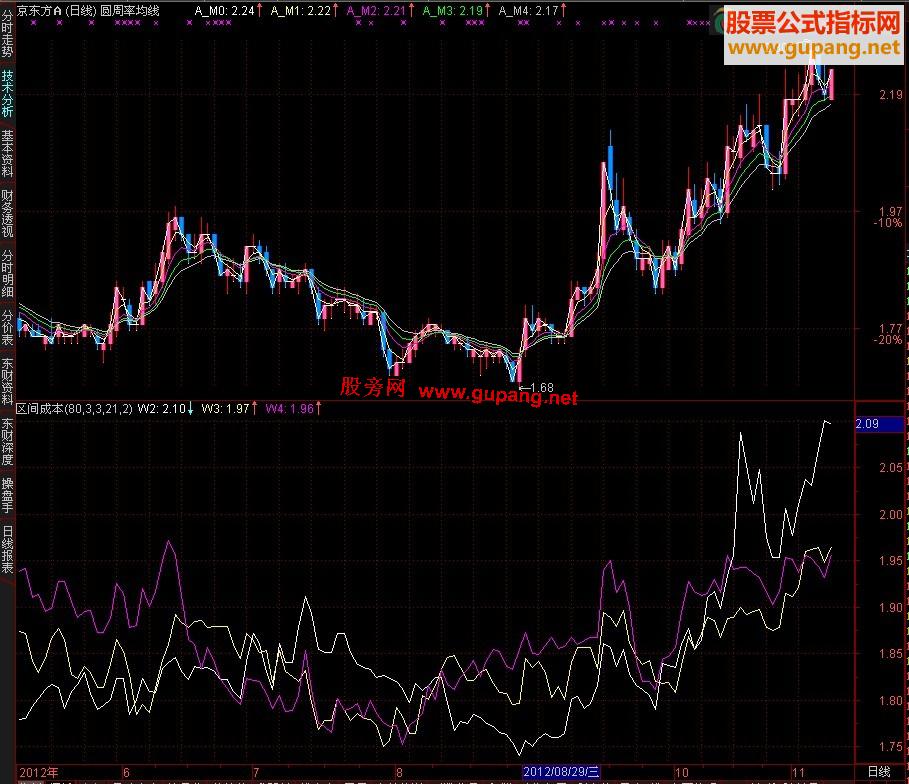
Task: Select the A_M2: 2.21 value label
Action: 380,10
